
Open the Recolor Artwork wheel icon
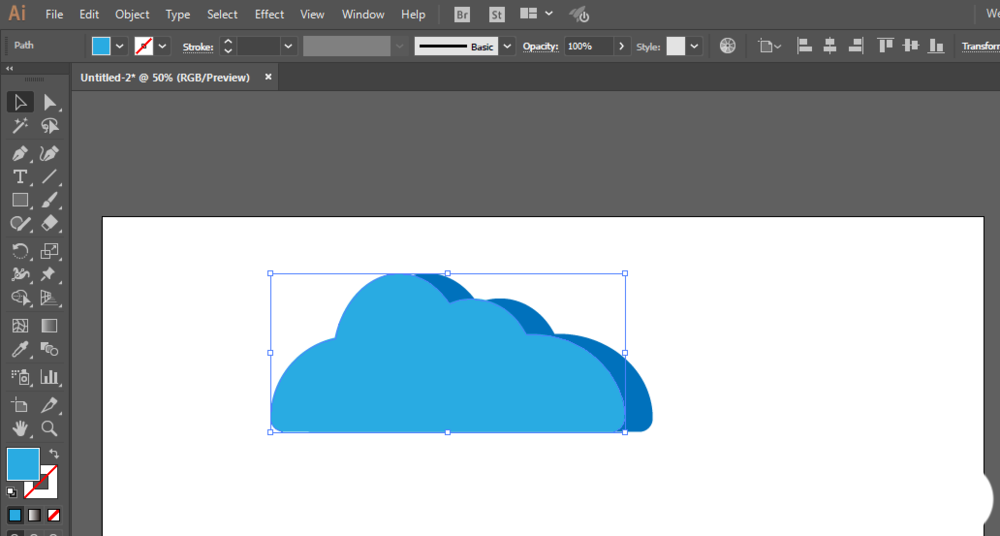pyautogui.click(x=728, y=46)
